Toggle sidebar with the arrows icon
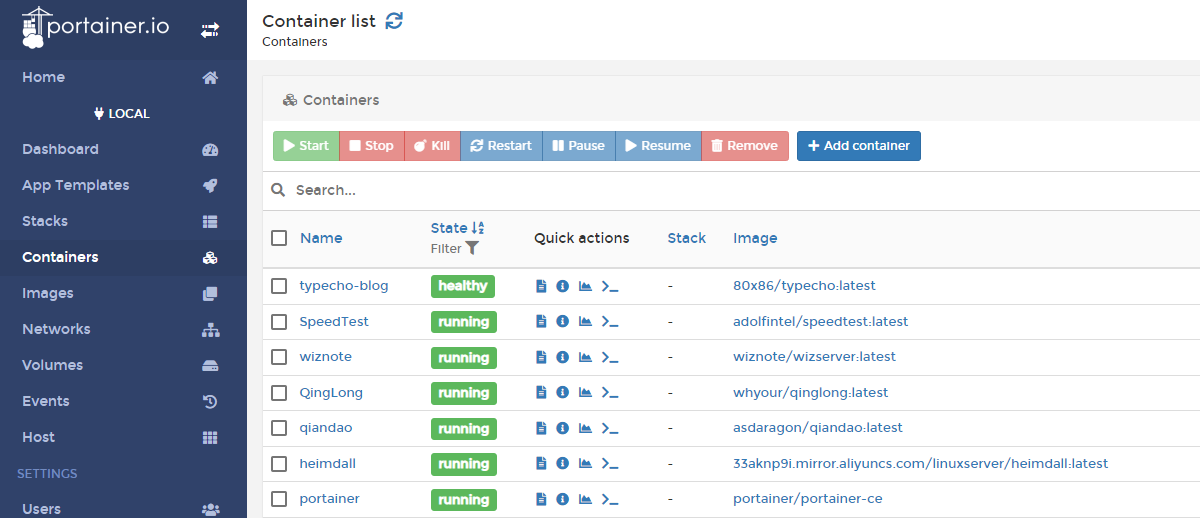The height and width of the screenshot is (518, 1200). 209,31
